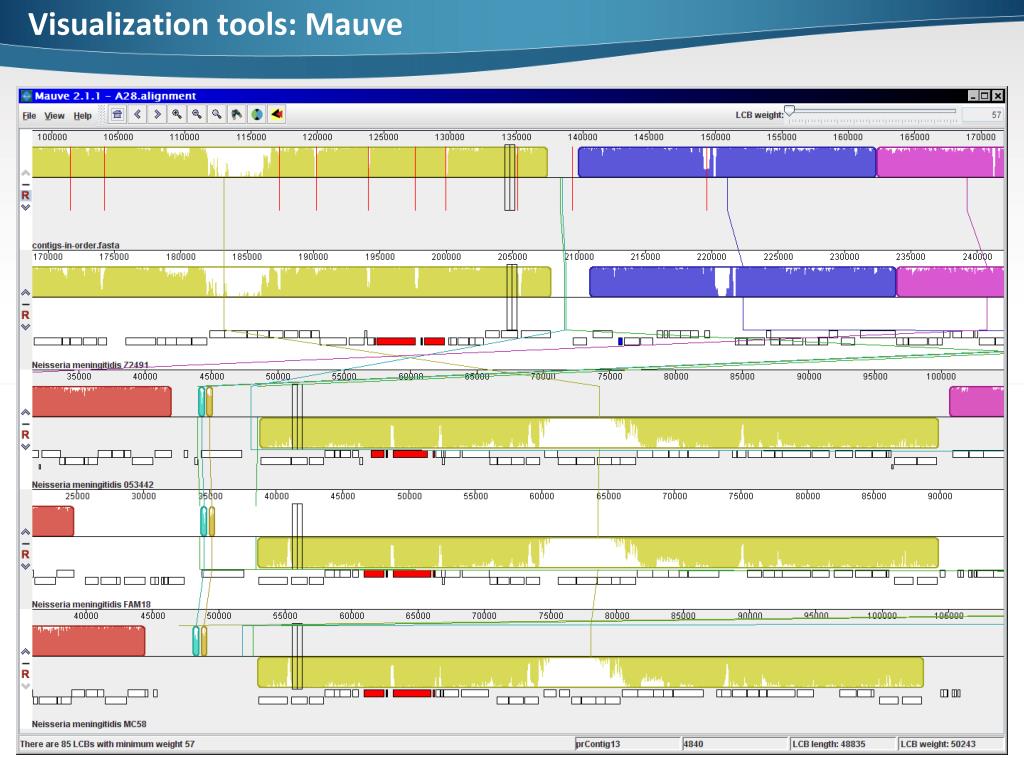Screen dimensions: 1024x768
Task: Click the status text 'There are 85 LCBs'
Action: point(107,744)
